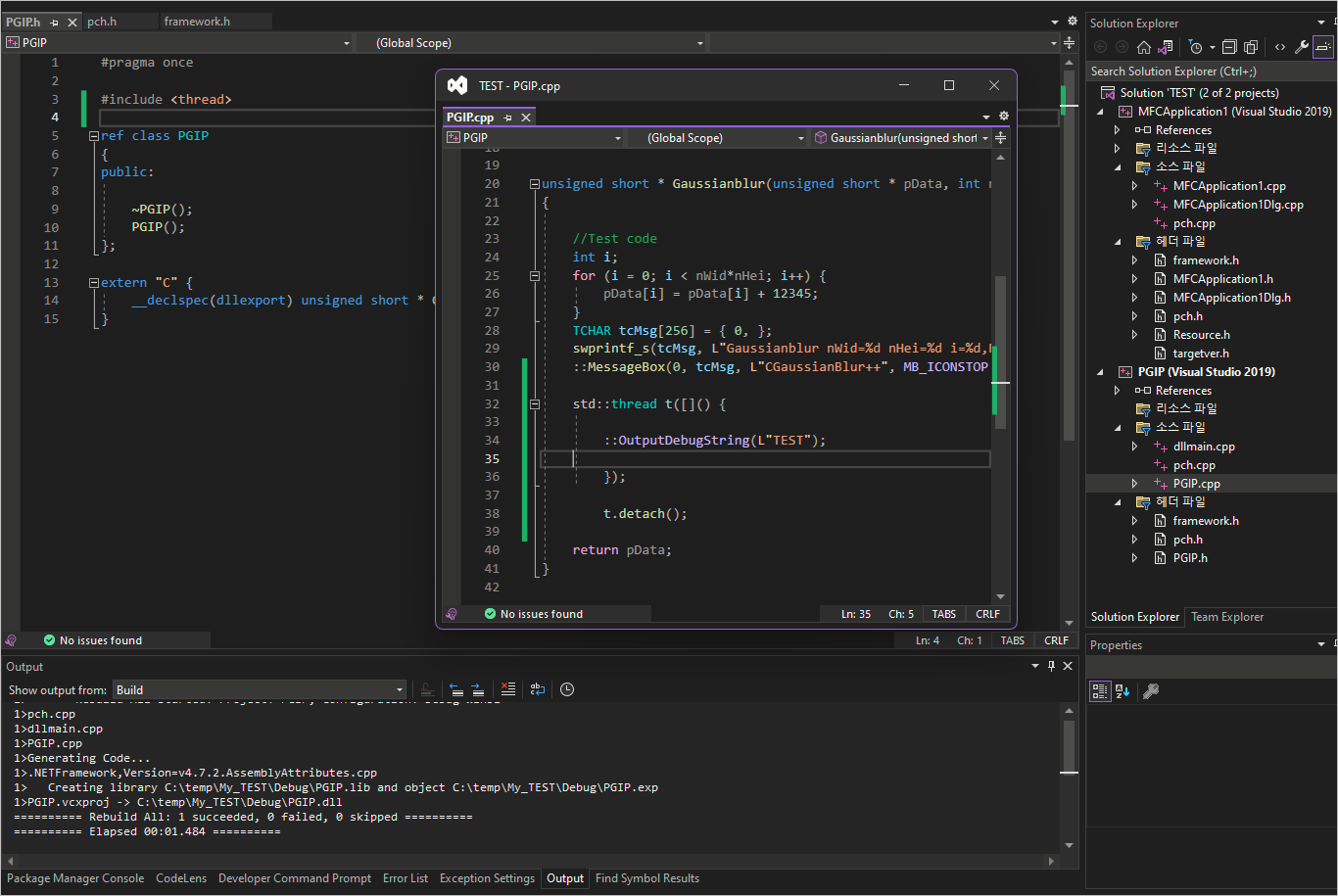Open dllmain.cpp from the PGIP project
The image size is (1338, 896).
tap(1204, 447)
